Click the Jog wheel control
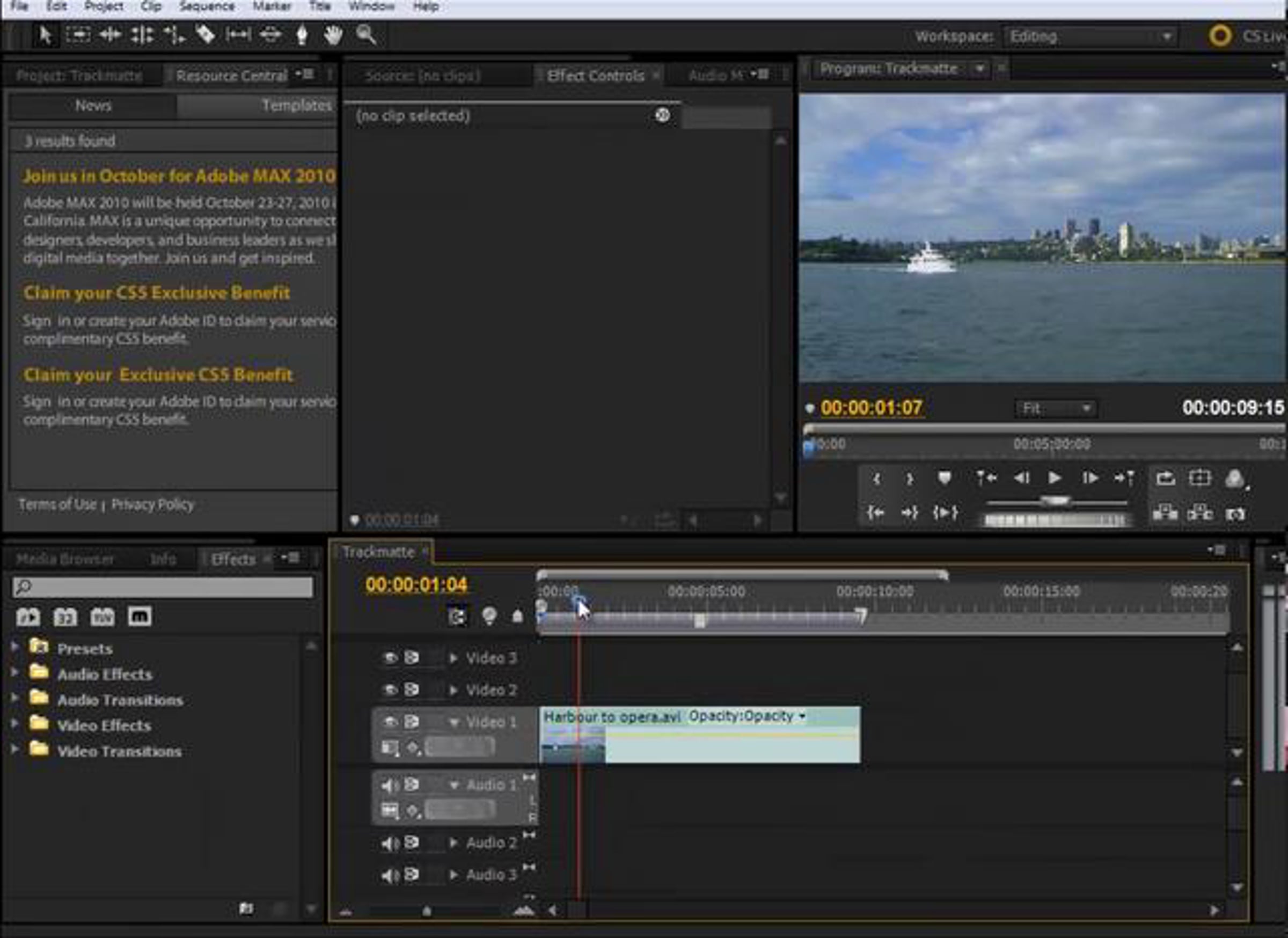Viewport: 1288px width, 938px height. click(x=1055, y=519)
